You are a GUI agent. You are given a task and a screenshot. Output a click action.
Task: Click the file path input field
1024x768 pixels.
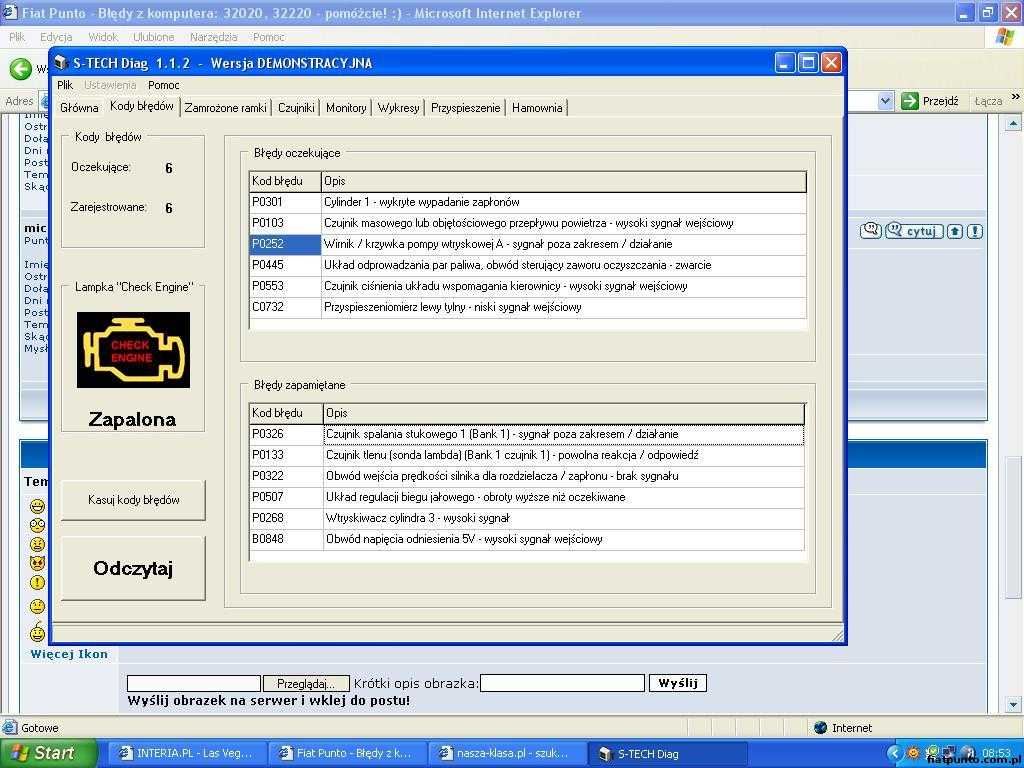(x=194, y=684)
